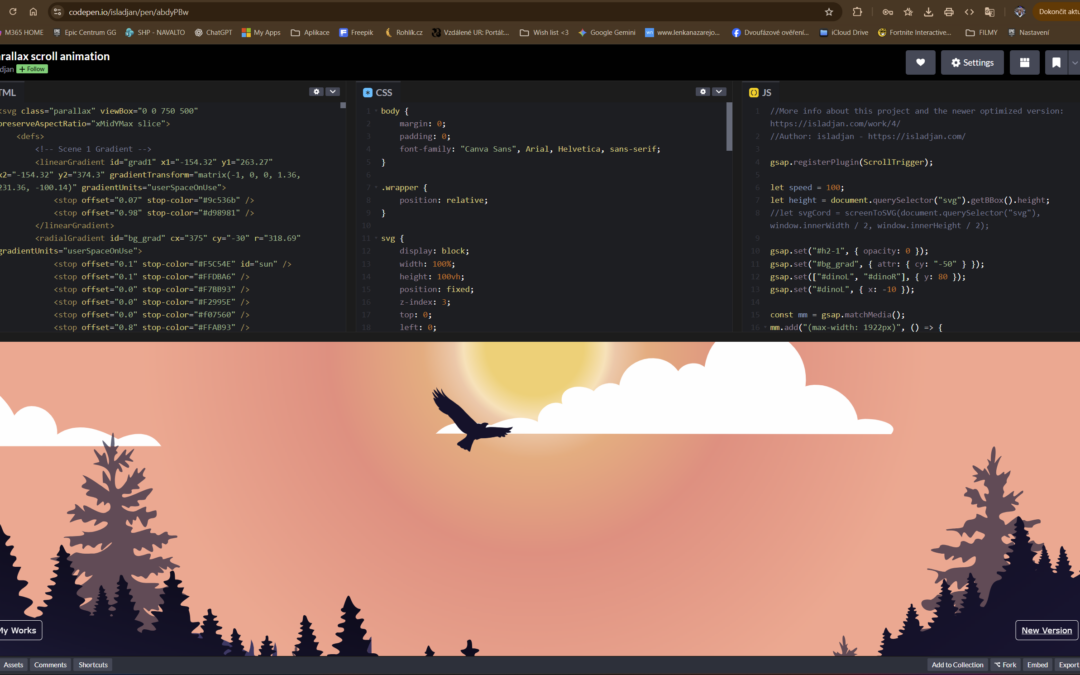Click the browser print icon
The width and height of the screenshot is (1080, 675).
pyautogui.click(x=948, y=12)
